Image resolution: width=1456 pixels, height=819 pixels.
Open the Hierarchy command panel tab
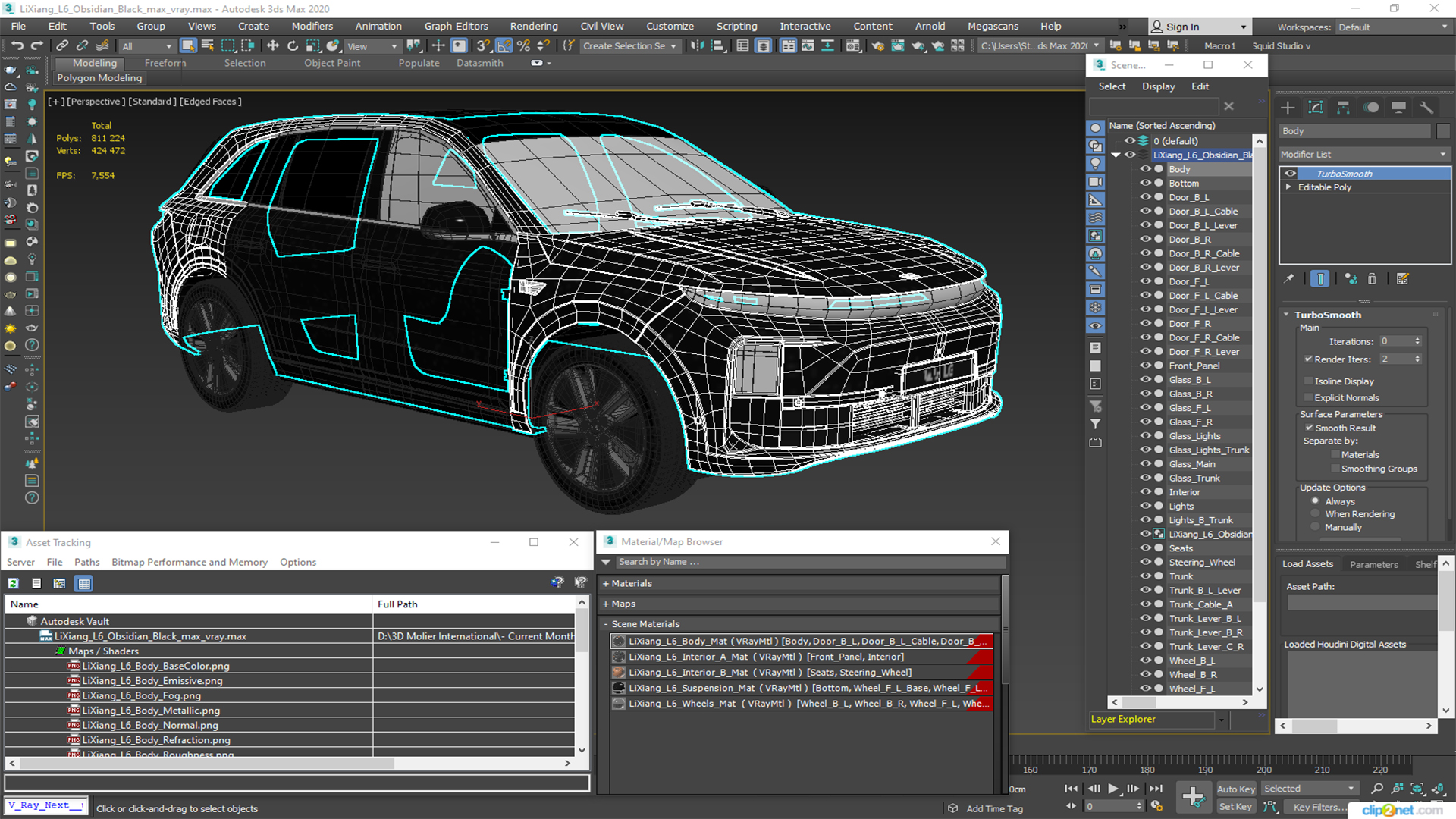click(x=1343, y=108)
